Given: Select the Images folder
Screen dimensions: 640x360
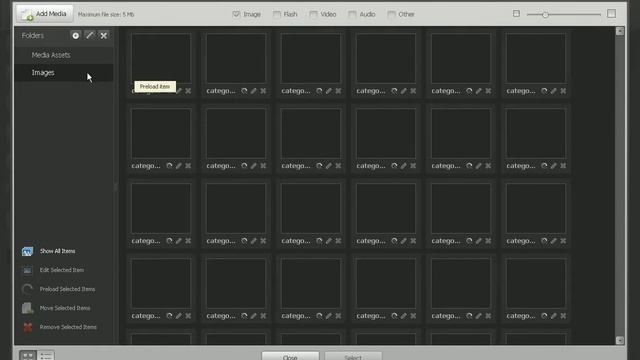Looking at the screenshot, I should (64, 73).
